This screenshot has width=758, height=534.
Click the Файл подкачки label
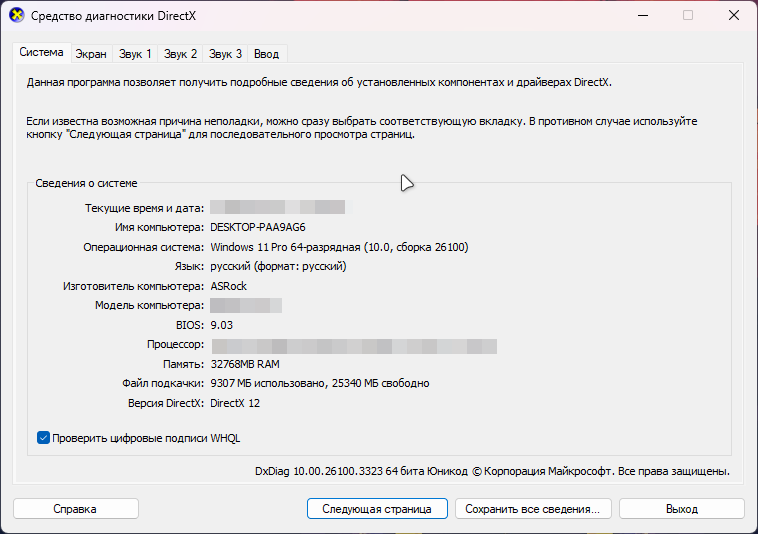point(163,383)
